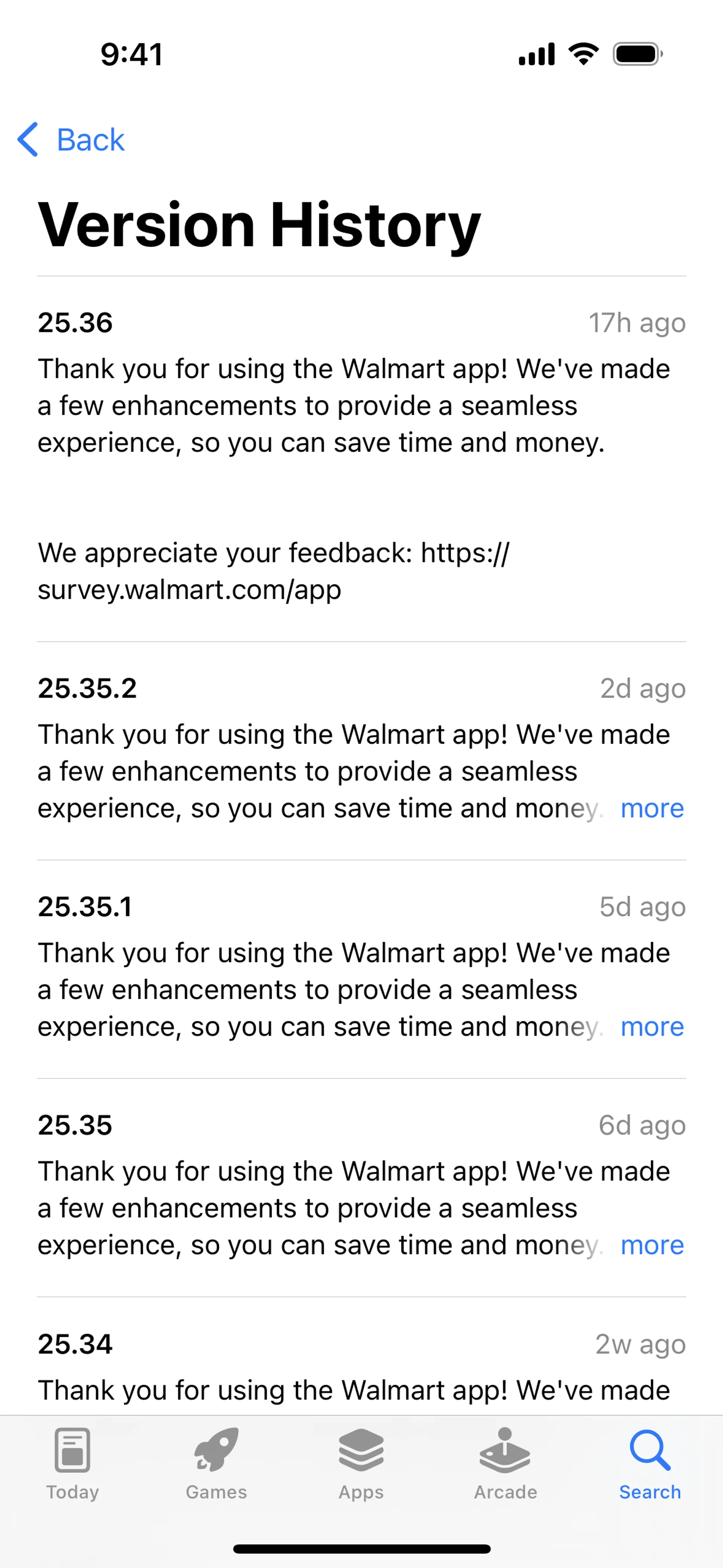This screenshot has height=1568, width=723.
Task: Show more for version 25.35 notes
Action: point(652,1246)
